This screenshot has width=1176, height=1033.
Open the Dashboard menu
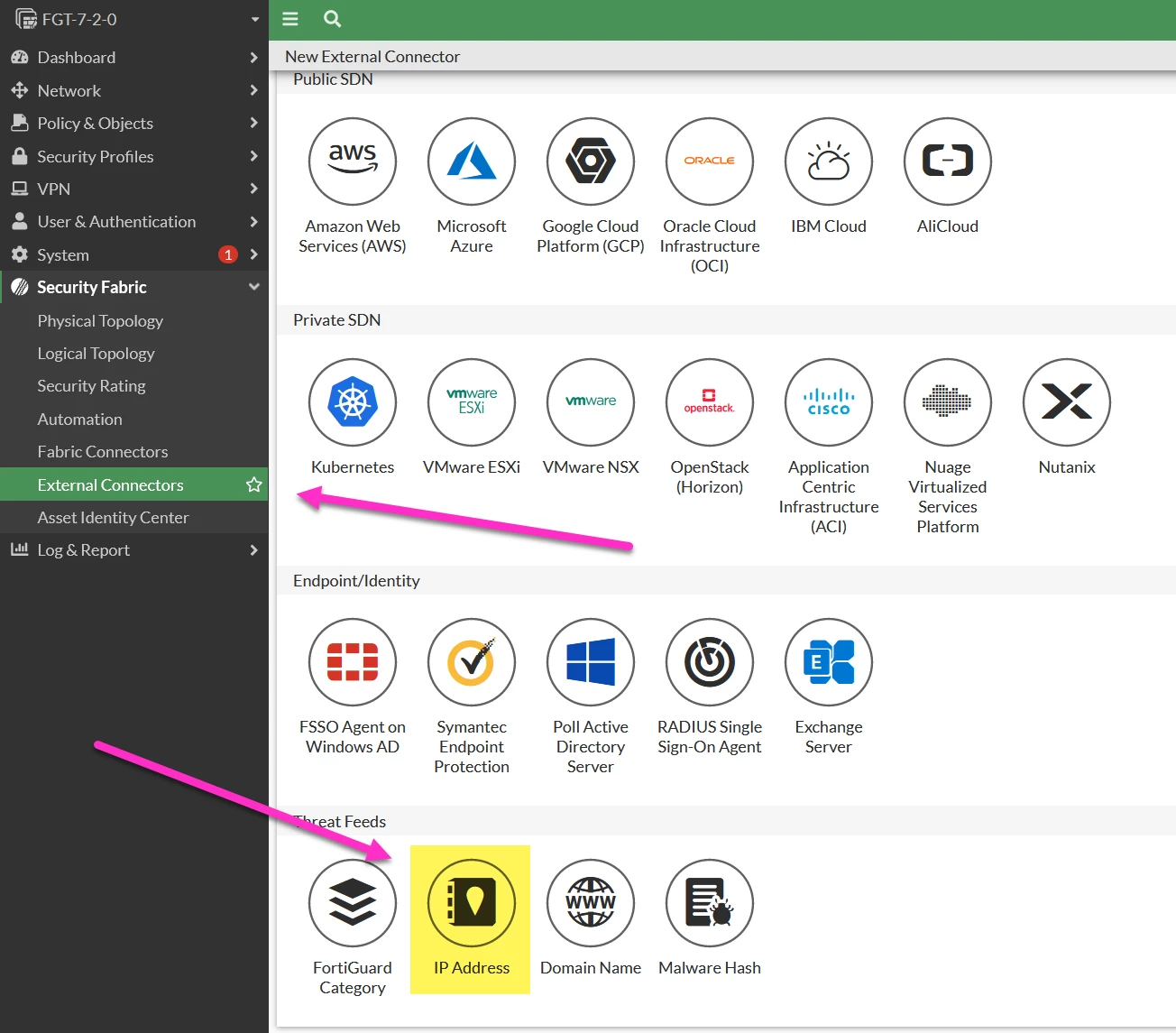pyautogui.click(x=77, y=58)
